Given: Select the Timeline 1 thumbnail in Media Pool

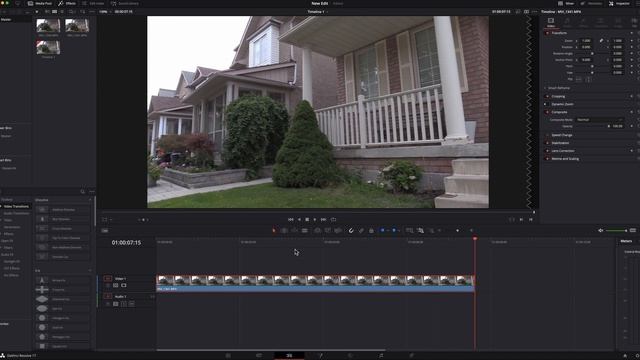Looking at the screenshot, I should [x=48, y=48].
